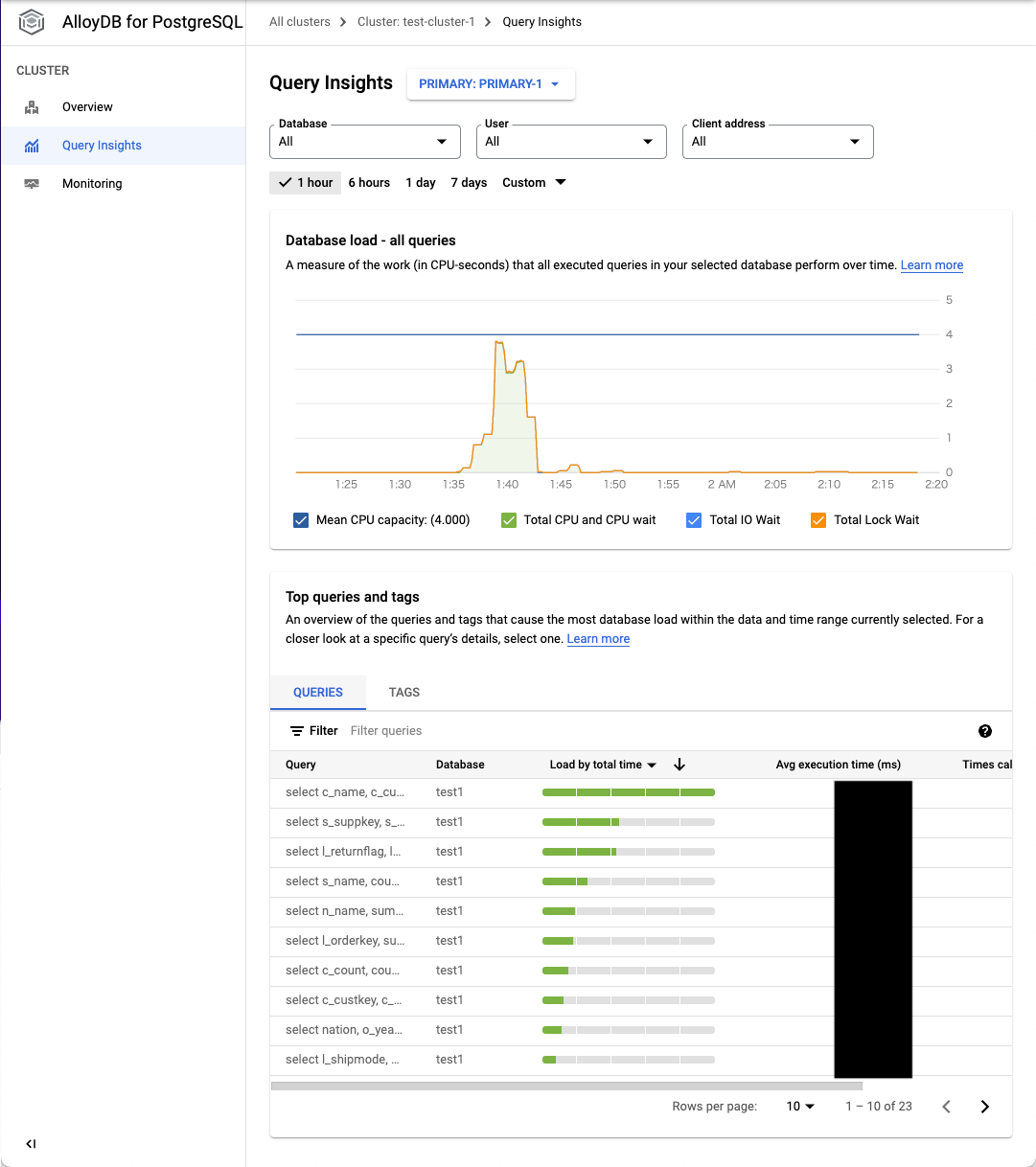The width and height of the screenshot is (1036, 1167).
Task: Open Learn more link under Database load
Action: tap(932, 265)
